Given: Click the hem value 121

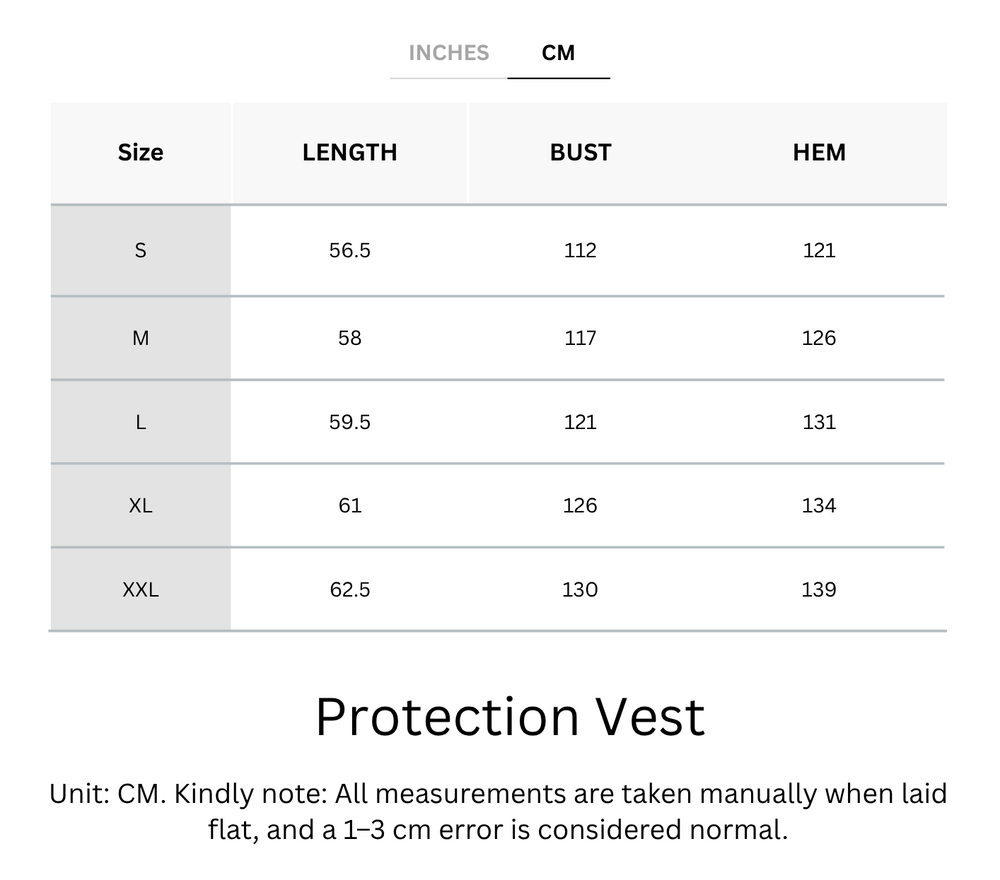Looking at the screenshot, I should [819, 251].
